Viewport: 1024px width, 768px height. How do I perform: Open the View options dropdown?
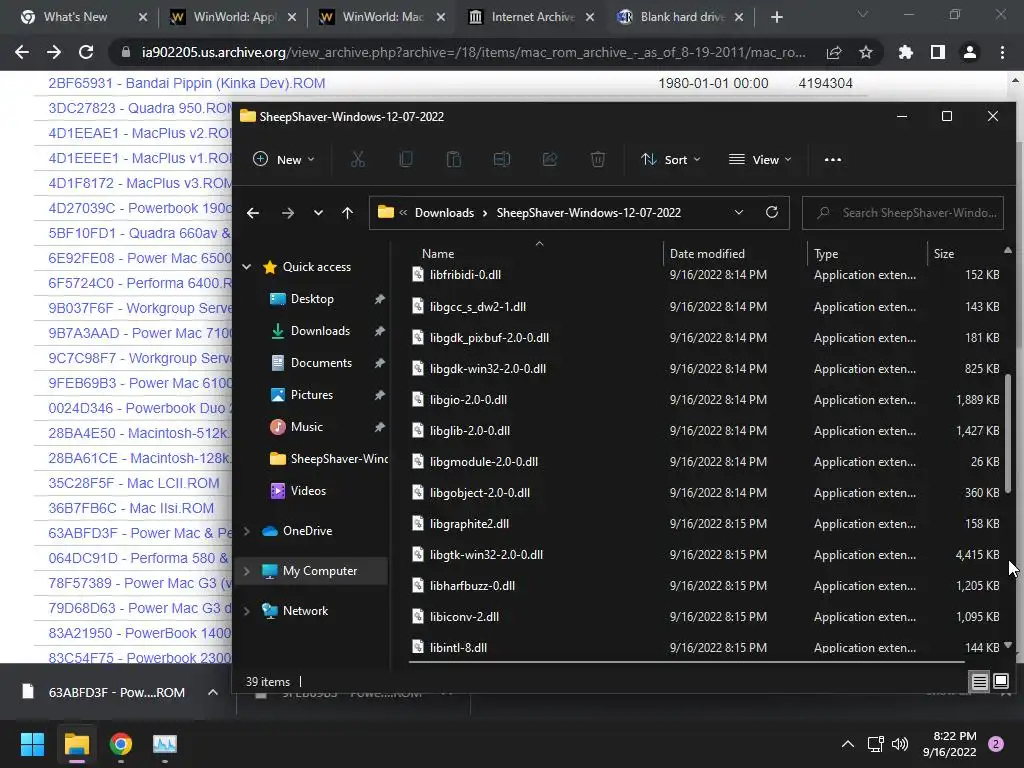point(760,159)
